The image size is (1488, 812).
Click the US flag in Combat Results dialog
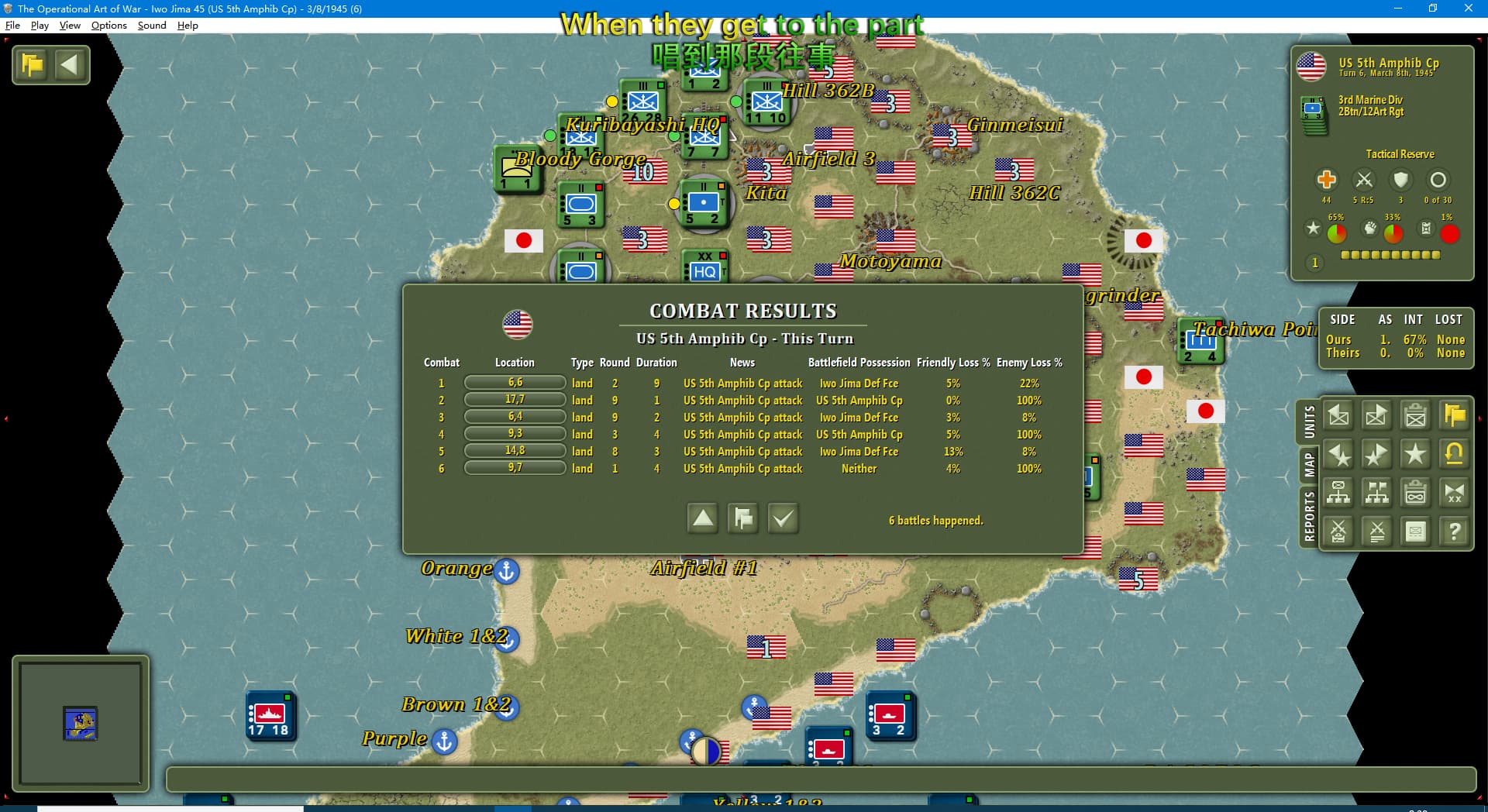click(x=517, y=324)
